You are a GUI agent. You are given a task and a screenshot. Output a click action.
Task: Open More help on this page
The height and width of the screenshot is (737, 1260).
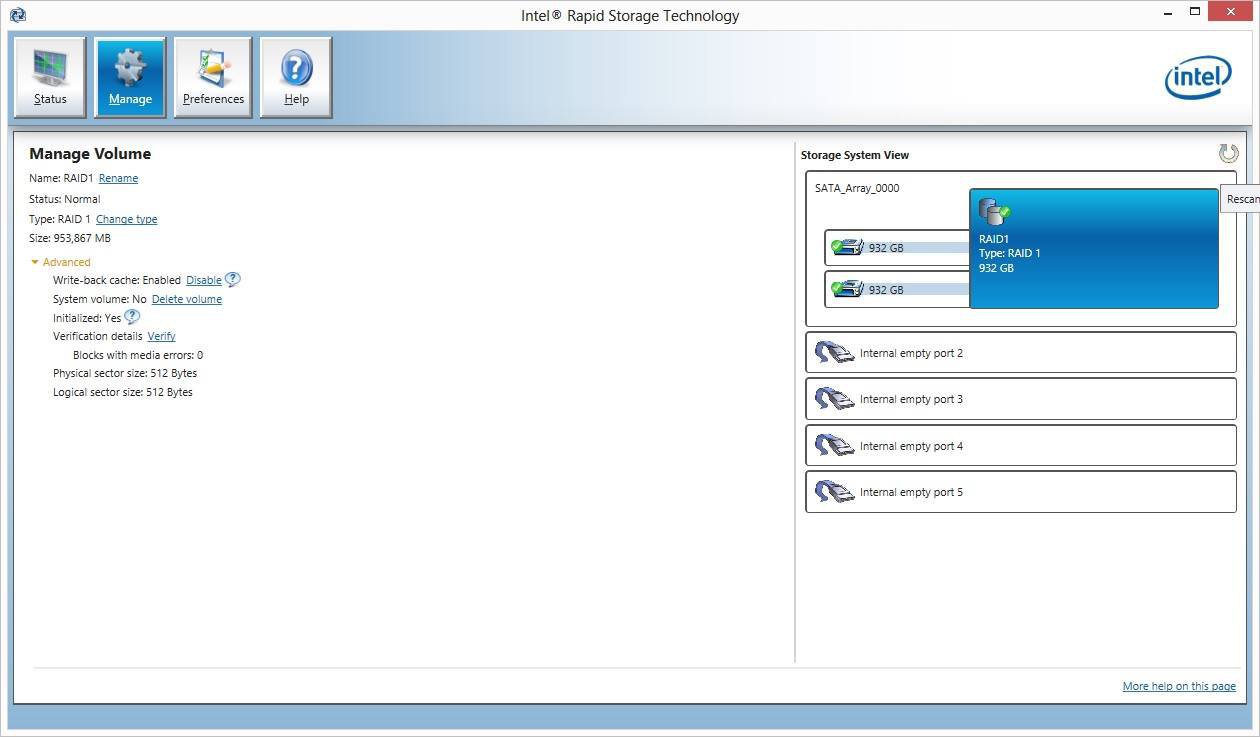tap(1179, 686)
